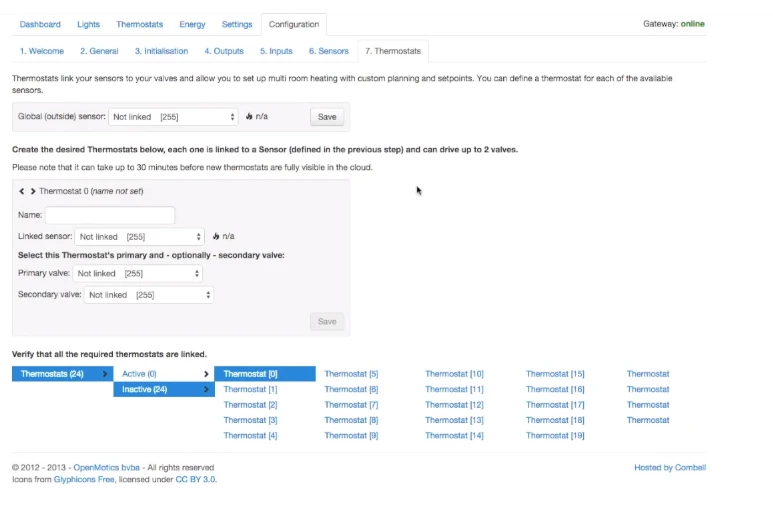This screenshot has height=505, width=773.
Task: Select Thermostat [15] in the list
Action: click(555, 374)
